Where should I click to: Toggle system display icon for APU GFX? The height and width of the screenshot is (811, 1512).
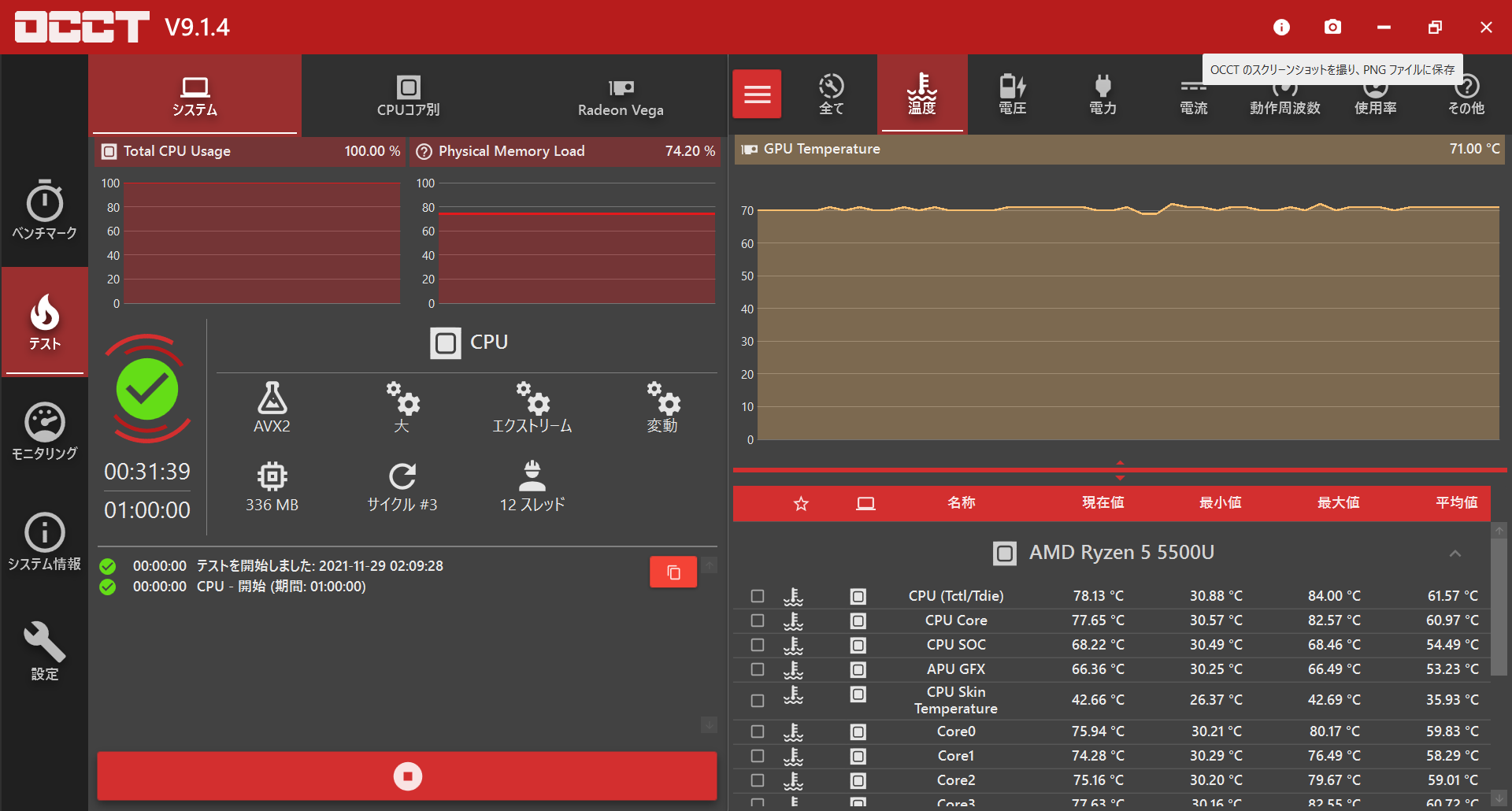(858, 670)
